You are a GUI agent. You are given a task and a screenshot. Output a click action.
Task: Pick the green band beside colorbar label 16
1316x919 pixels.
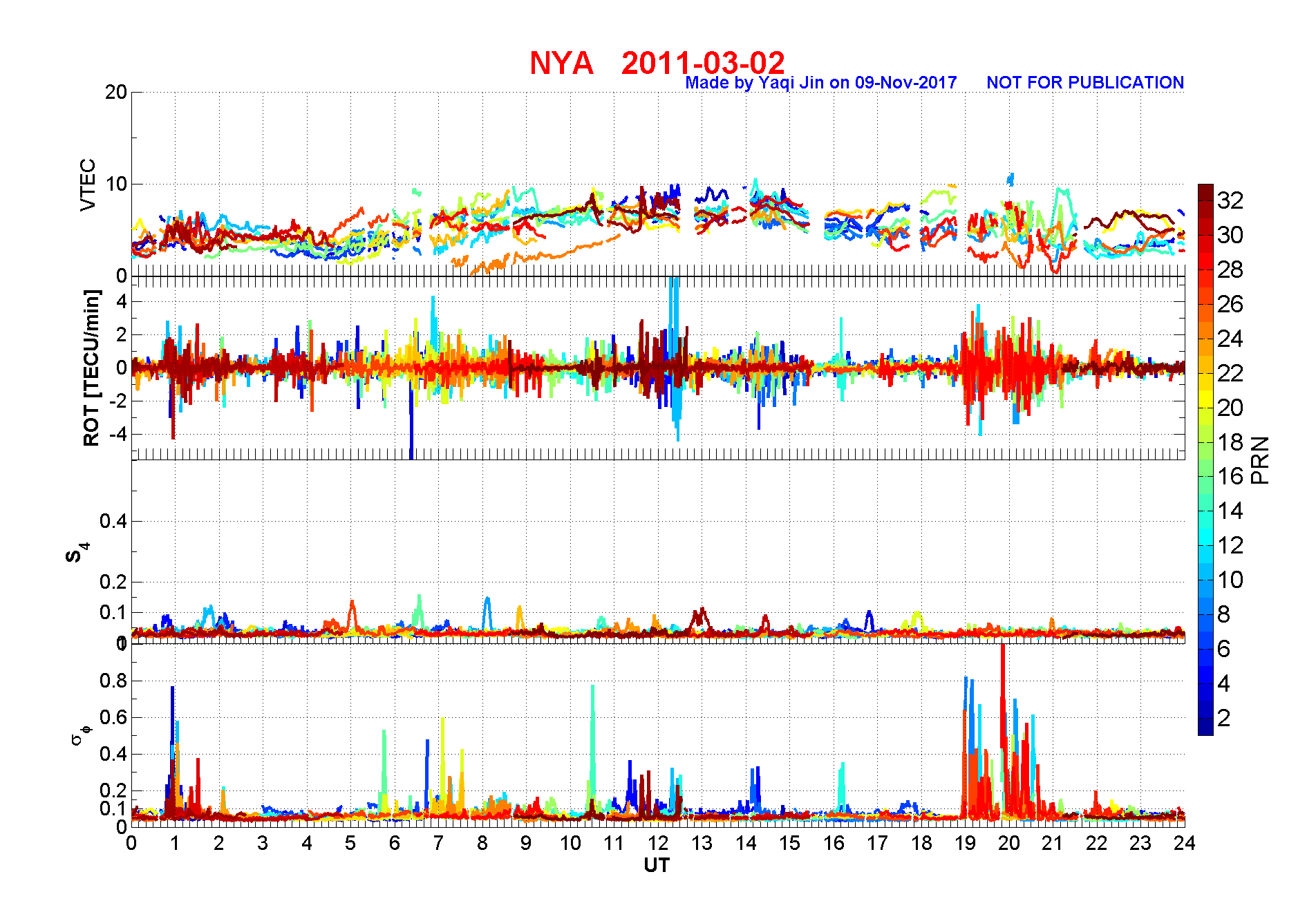[x=1205, y=477]
